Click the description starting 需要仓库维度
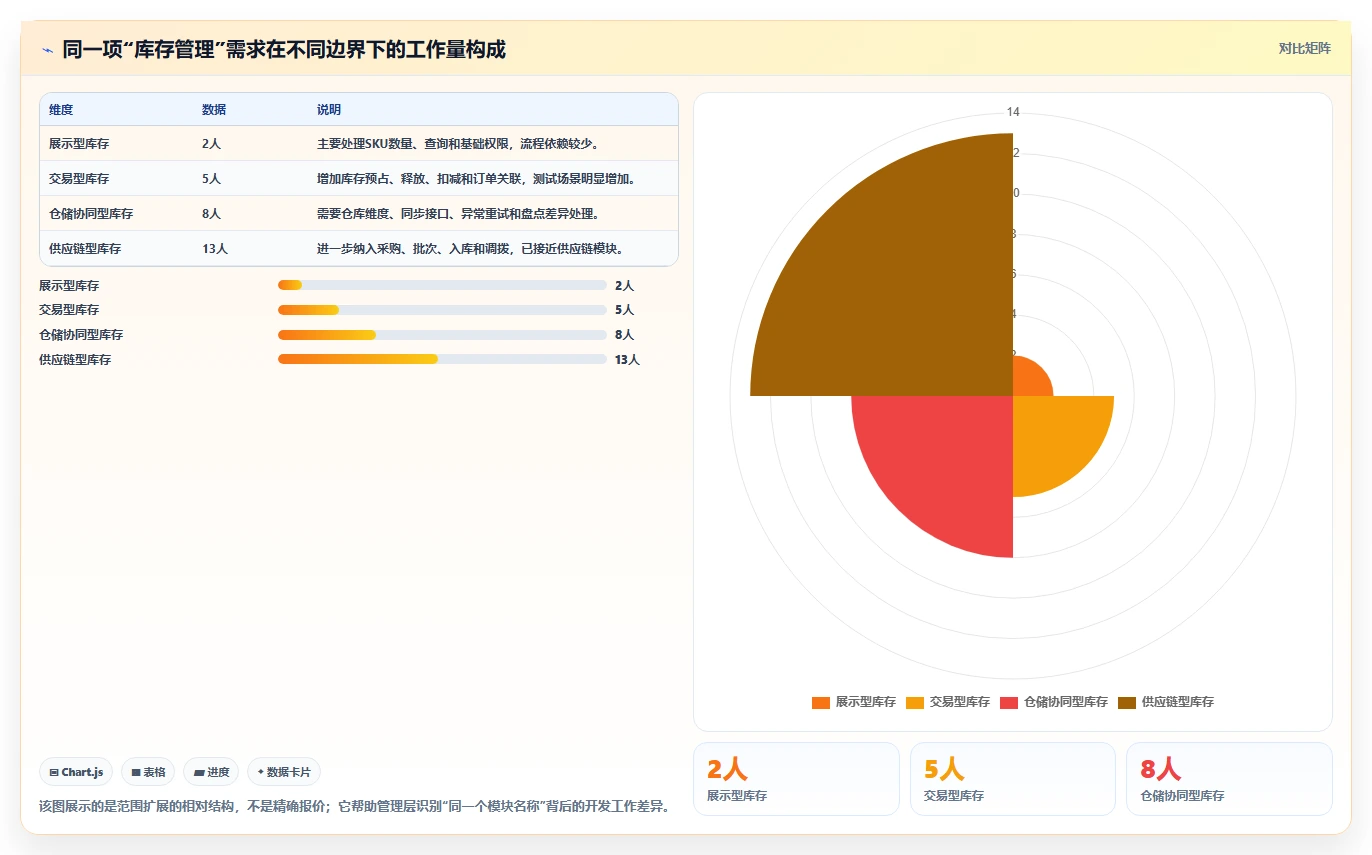The width and height of the screenshot is (1372, 855). 458,214
